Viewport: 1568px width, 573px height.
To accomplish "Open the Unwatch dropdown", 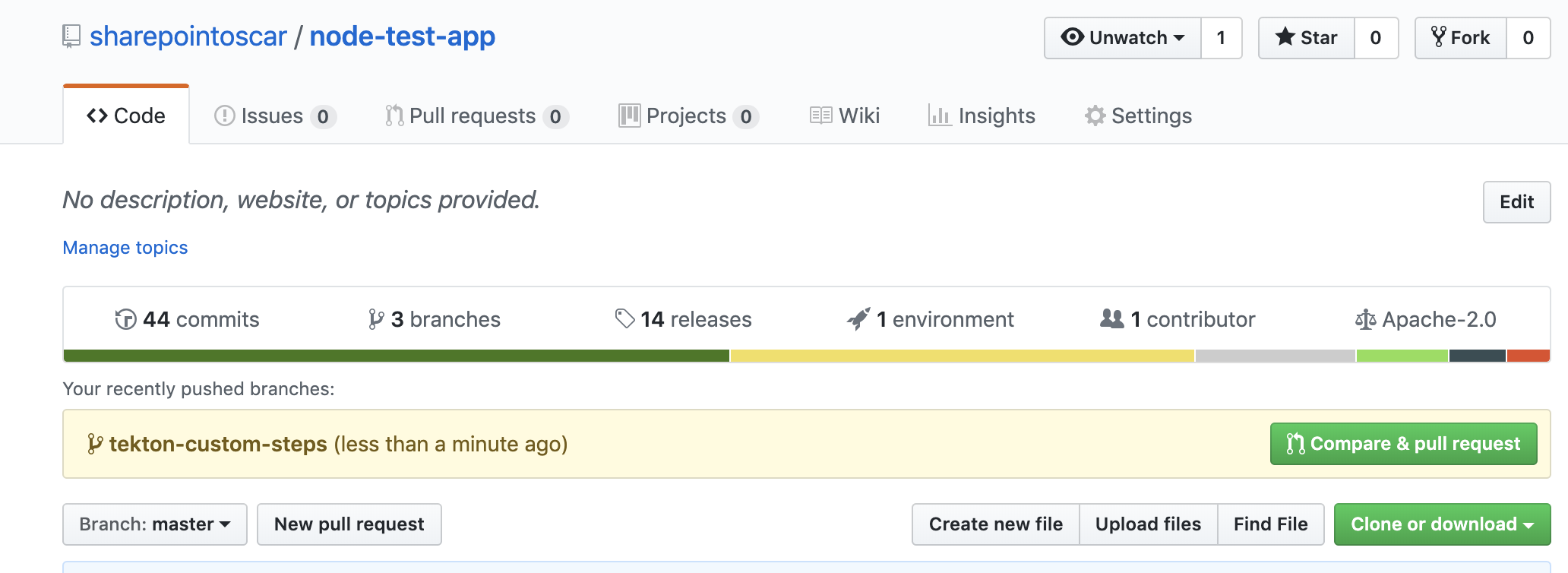I will [x=1123, y=38].
